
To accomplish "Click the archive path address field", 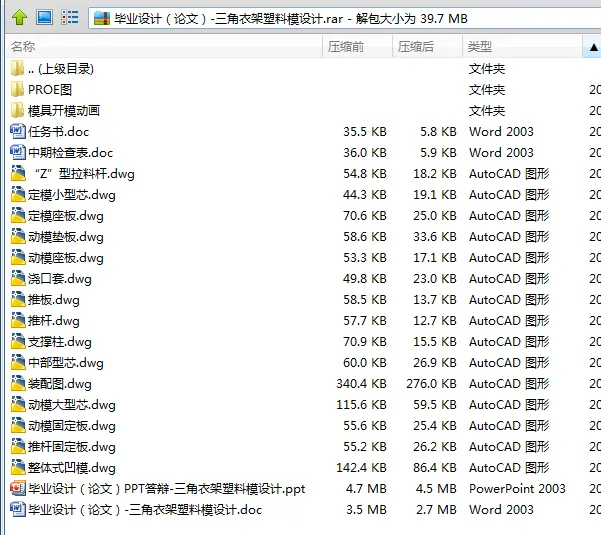I will tap(345, 18).
